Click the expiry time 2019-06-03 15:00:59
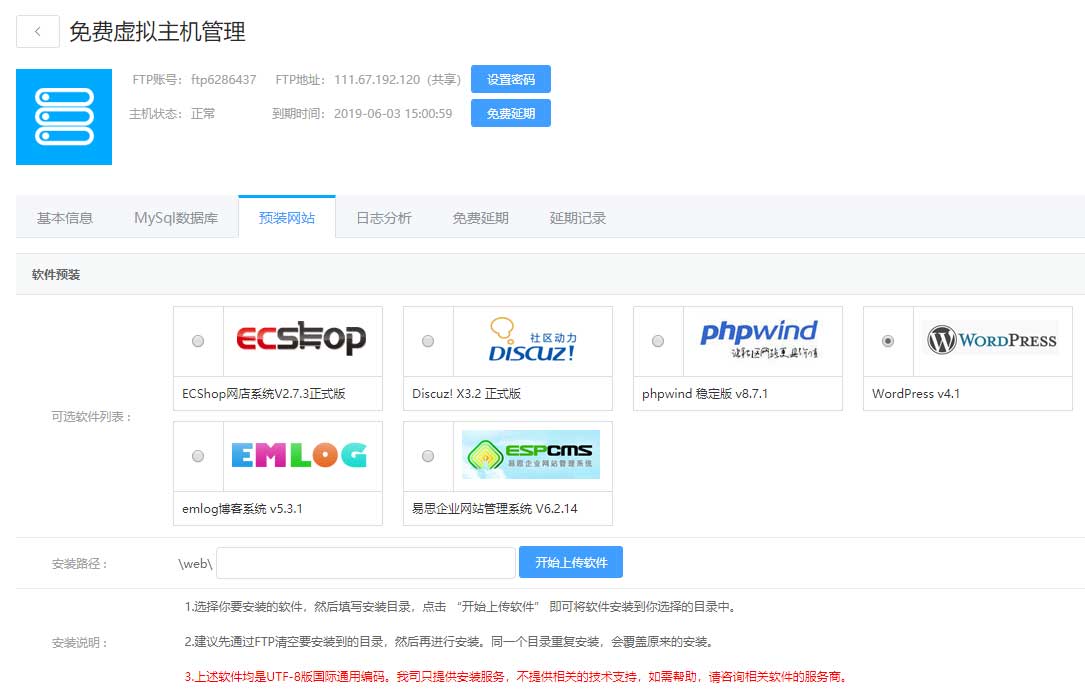 pyautogui.click(x=392, y=113)
